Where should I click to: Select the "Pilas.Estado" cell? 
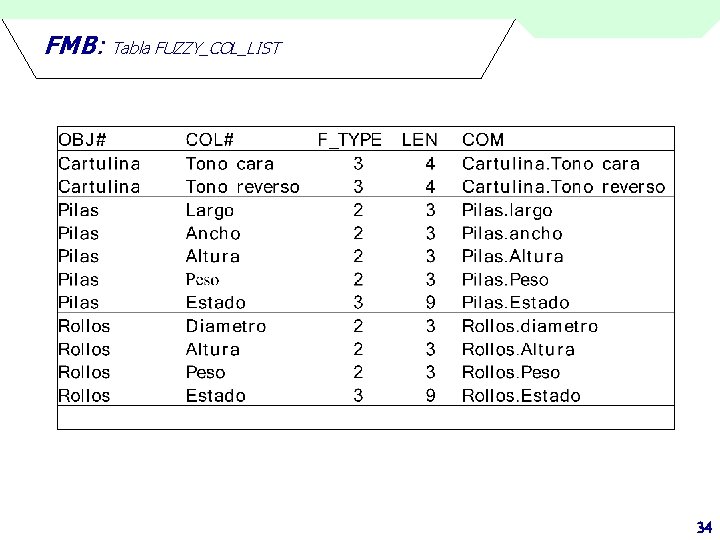pyautogui.click(x=516, y=303)
